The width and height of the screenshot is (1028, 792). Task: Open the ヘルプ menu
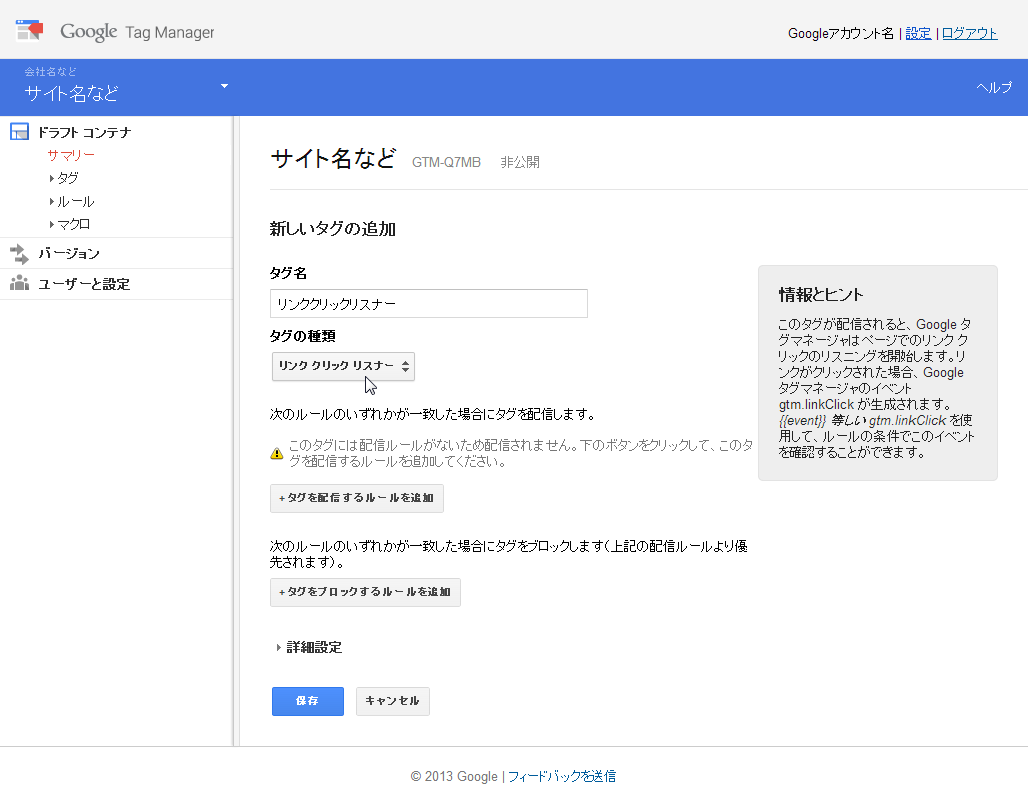(x=992, y=87)
